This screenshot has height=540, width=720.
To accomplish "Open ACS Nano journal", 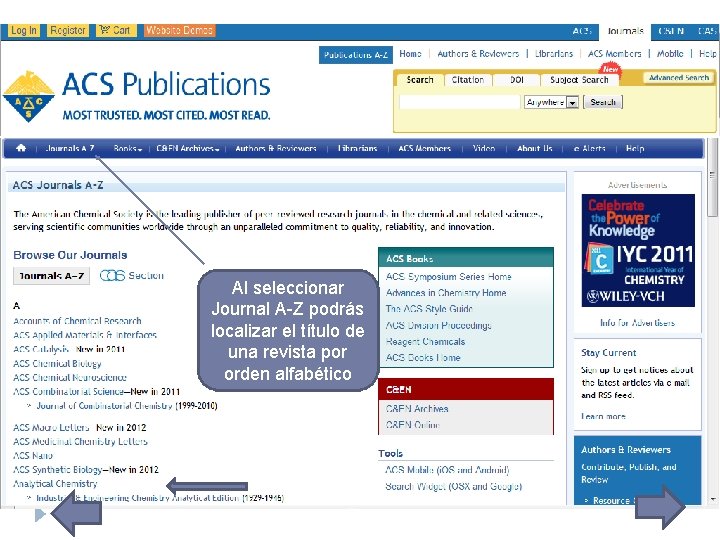I will (x=33, y=456).
